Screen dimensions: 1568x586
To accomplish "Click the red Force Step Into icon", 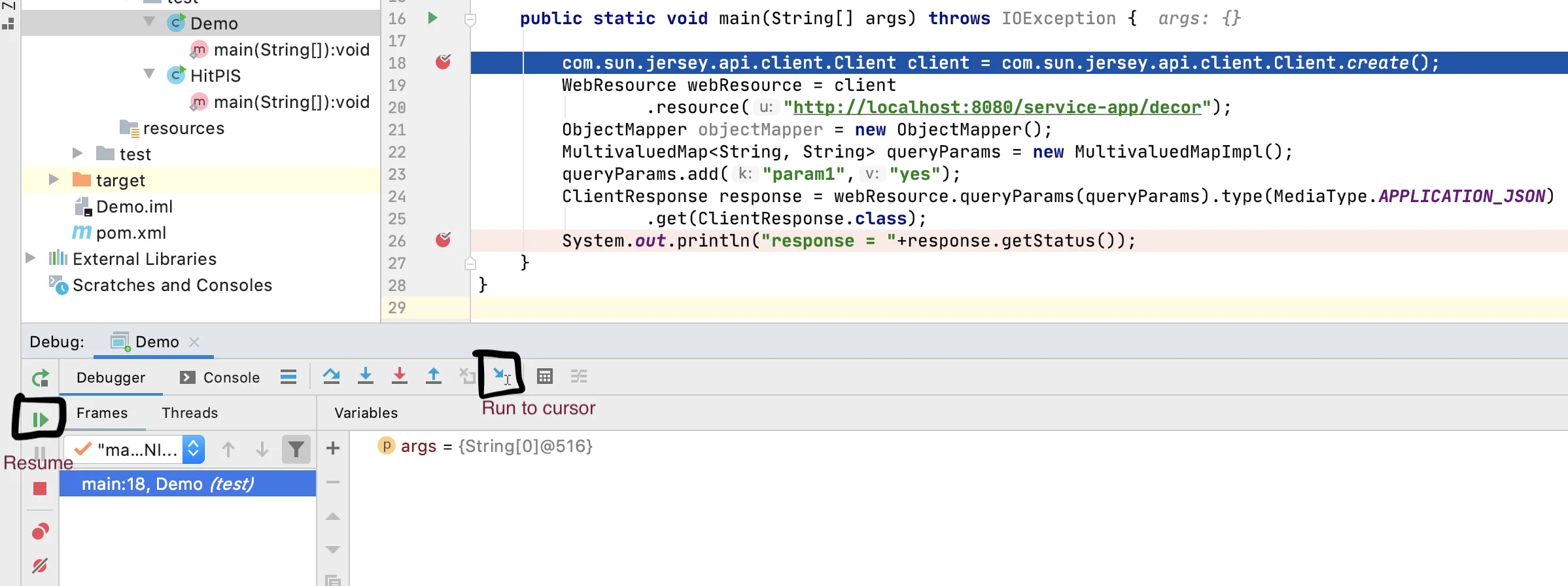I will pyautogui.click(x=400, y=376).
